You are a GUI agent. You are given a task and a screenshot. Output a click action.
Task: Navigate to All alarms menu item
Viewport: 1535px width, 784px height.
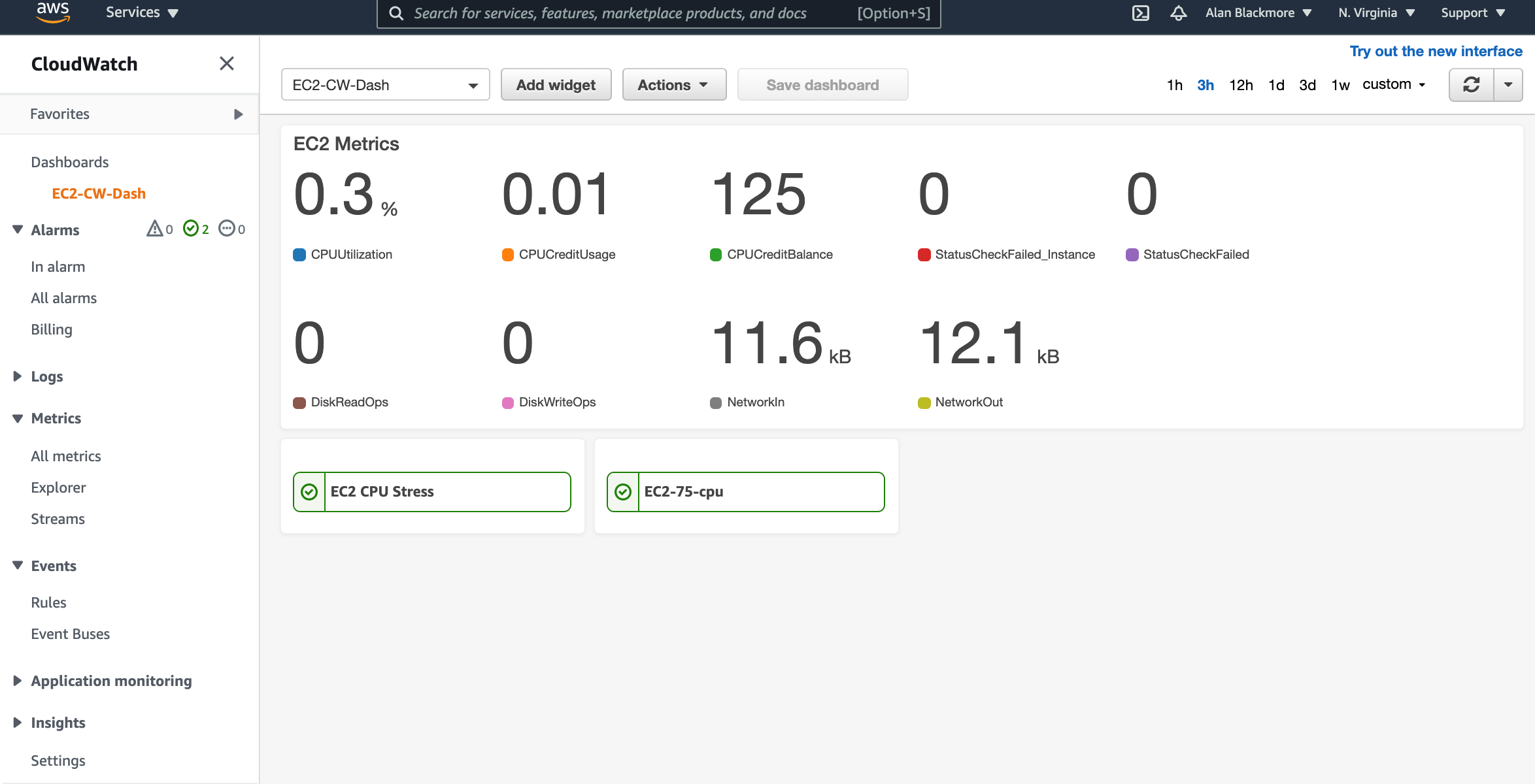[63, 297]
